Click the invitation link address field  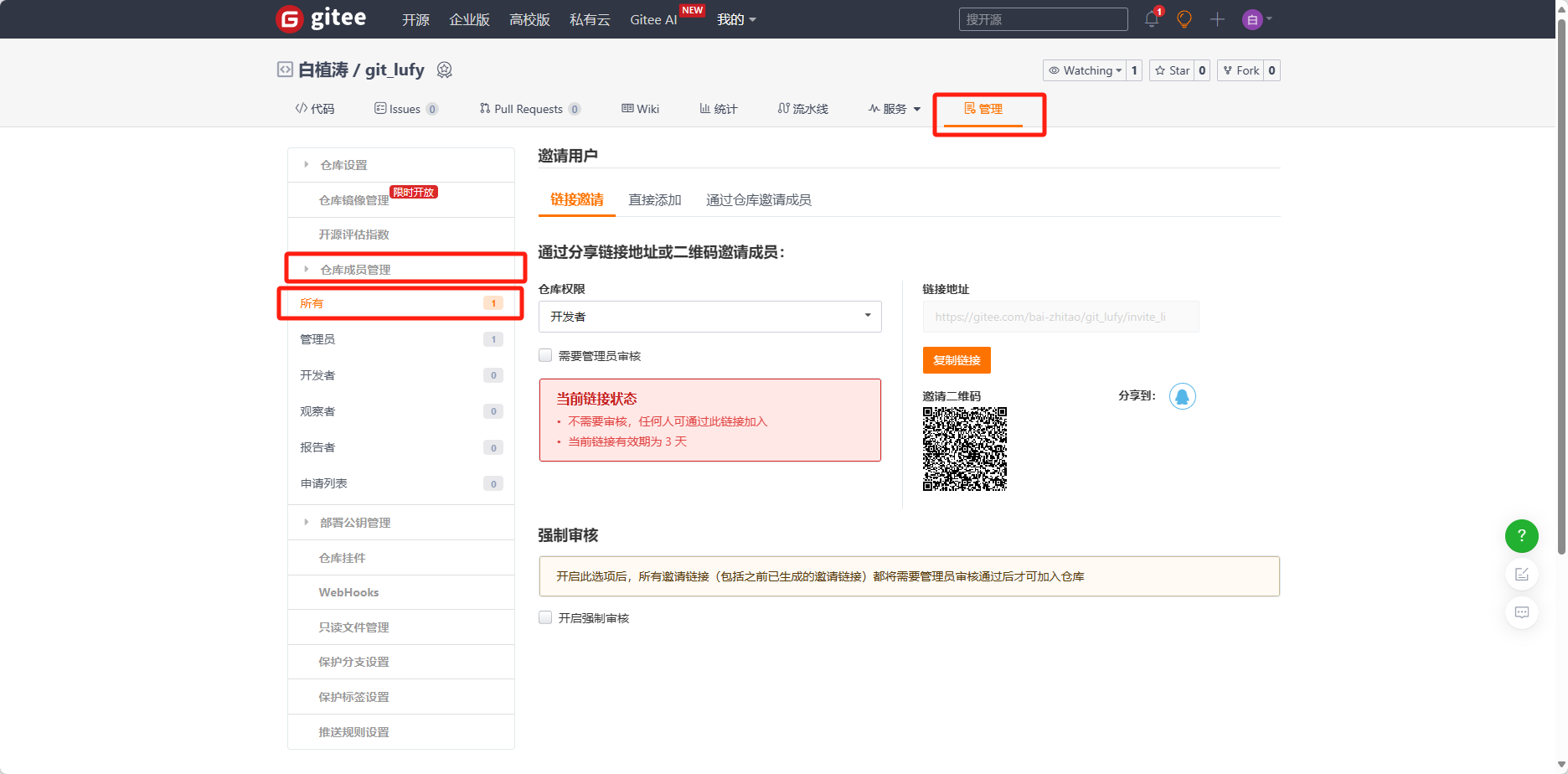coord(1061,317)
